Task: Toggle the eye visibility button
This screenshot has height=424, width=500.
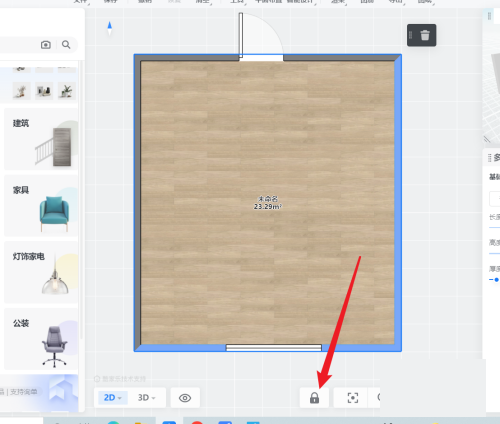Action: pos(185,398)
